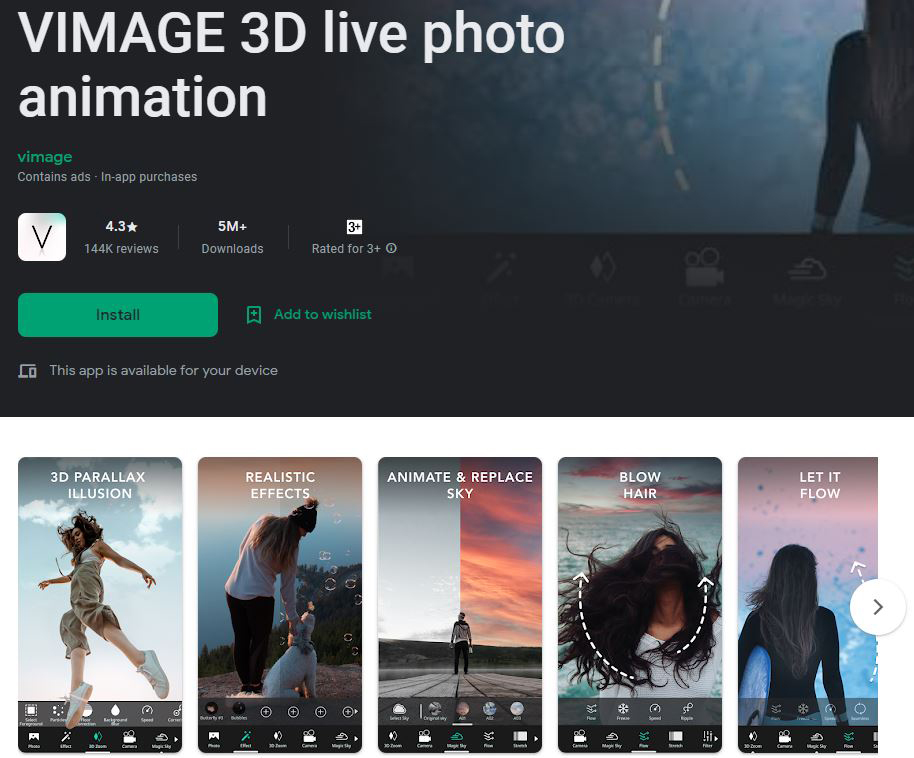Click 'Contains ads · In-app purchases' text

107,177
